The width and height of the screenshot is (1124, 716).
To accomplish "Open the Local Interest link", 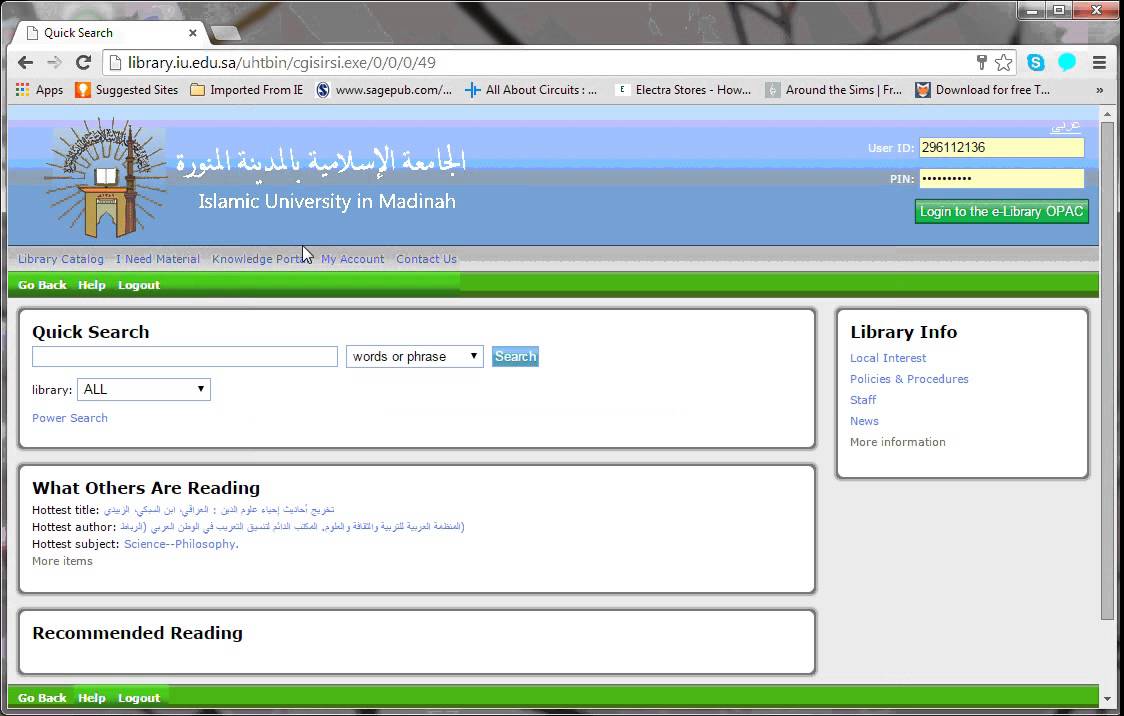I will pyautogui.click(x=888, y=358).
